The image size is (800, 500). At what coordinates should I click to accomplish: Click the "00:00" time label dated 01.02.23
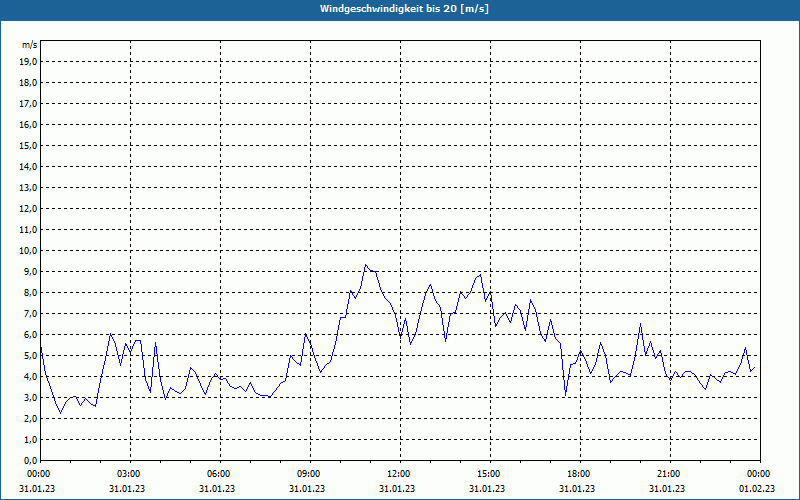coord(760,474)
